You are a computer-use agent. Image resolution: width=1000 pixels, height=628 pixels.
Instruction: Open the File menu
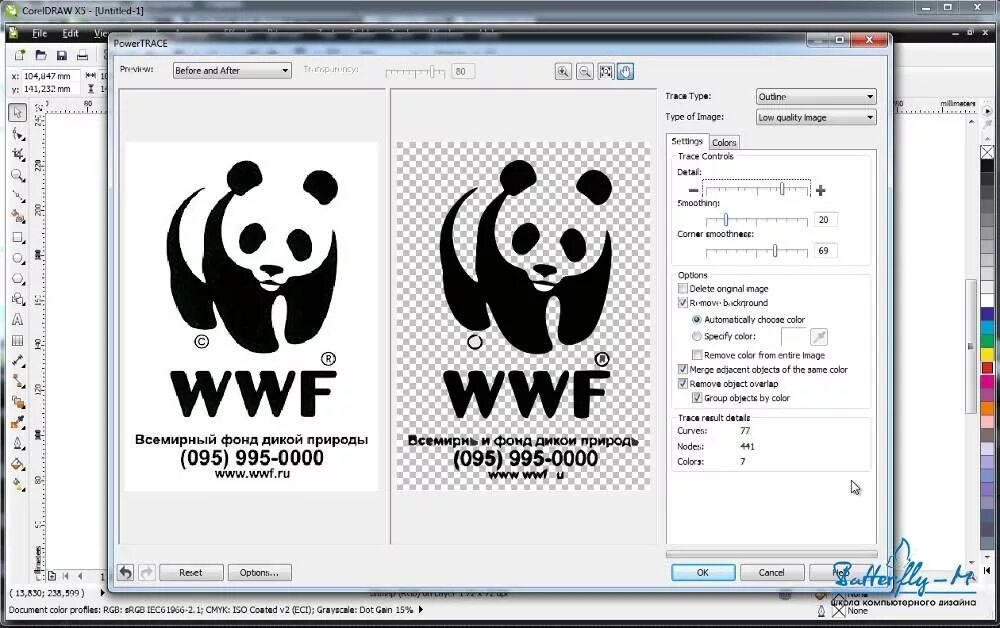coord(40,33)
